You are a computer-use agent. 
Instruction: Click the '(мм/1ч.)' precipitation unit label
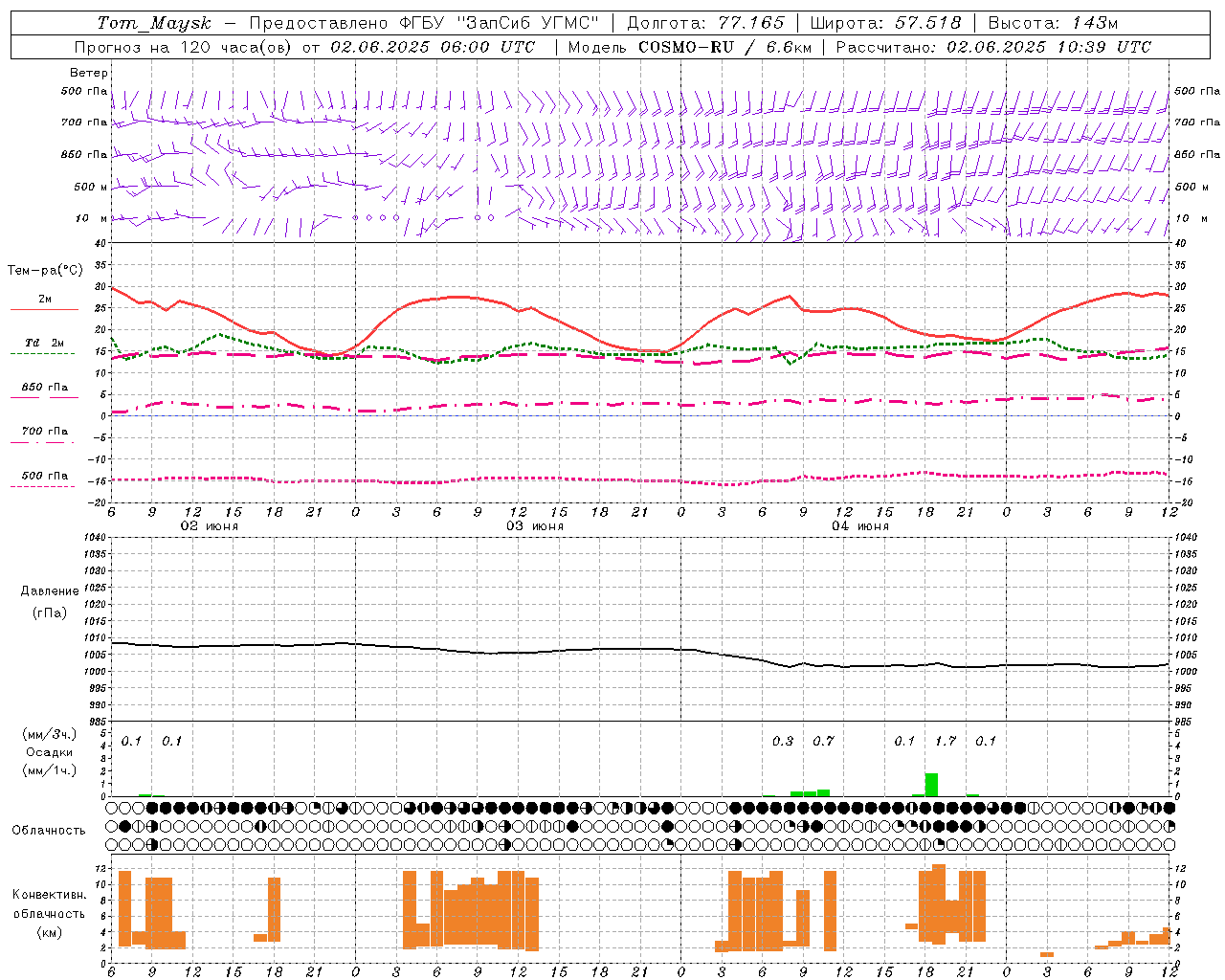point(50,770)
